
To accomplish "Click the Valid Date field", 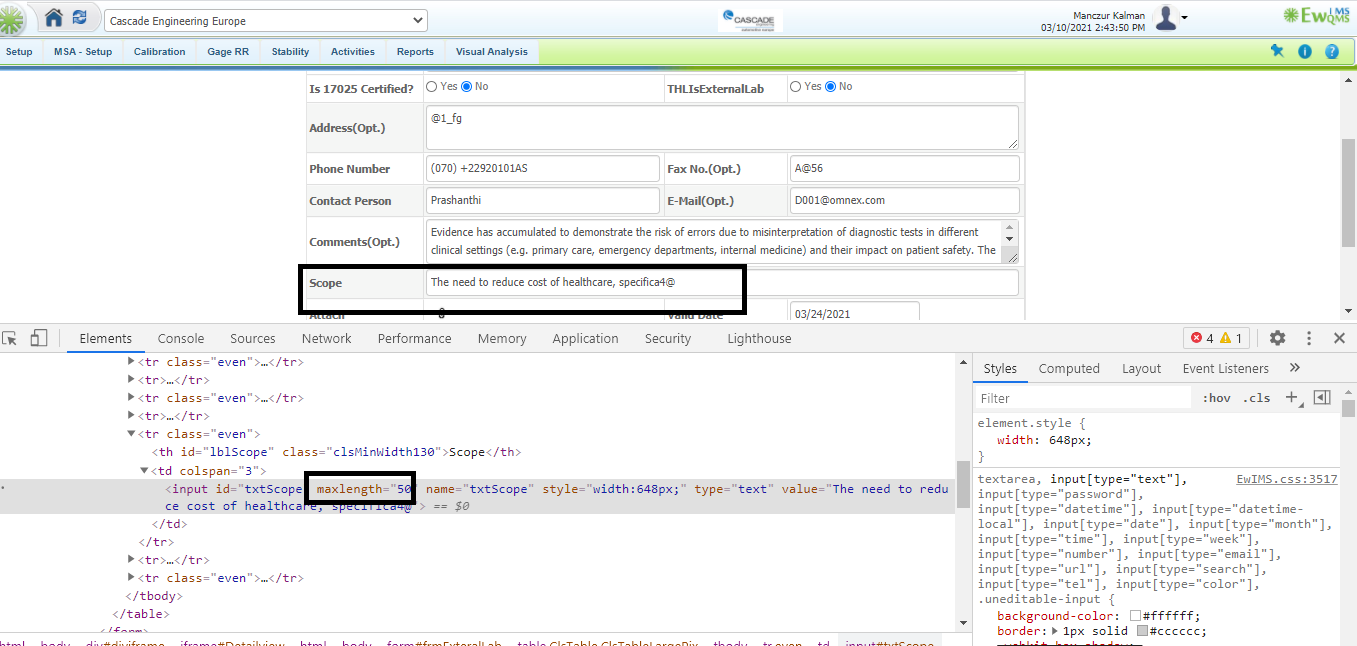I will click(854, 313).
